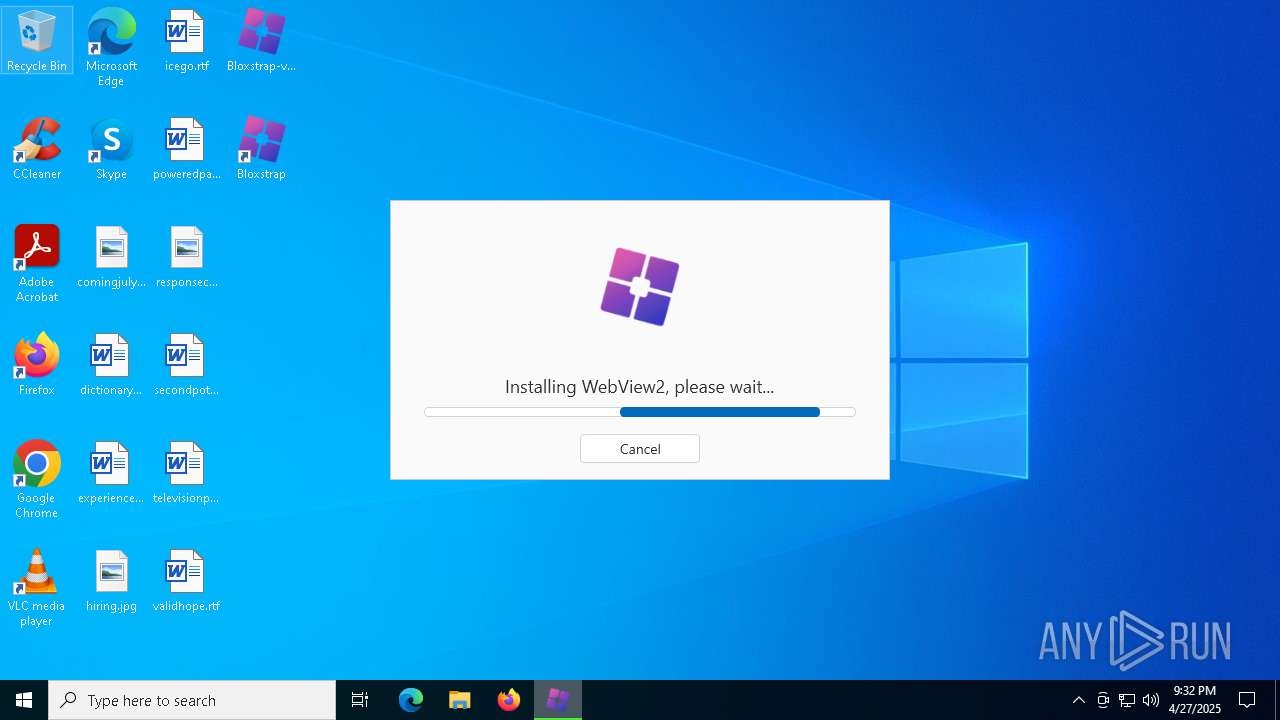Select the Recycle Bin desktop icon
This screenshot has width=1280, height=720.
coord(37,41)
